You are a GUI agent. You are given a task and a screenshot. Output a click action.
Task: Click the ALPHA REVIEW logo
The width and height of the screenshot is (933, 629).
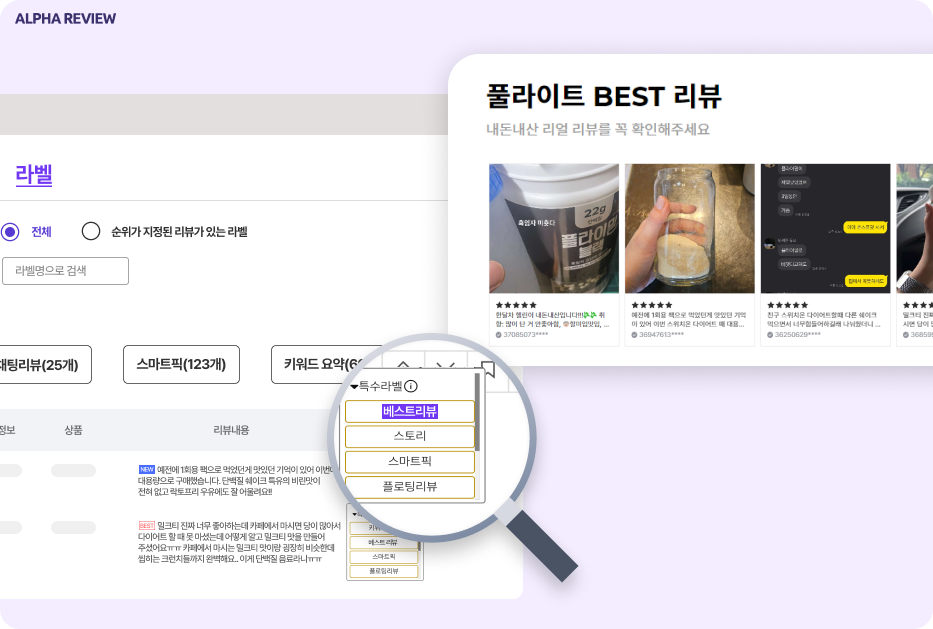point(64,18)
